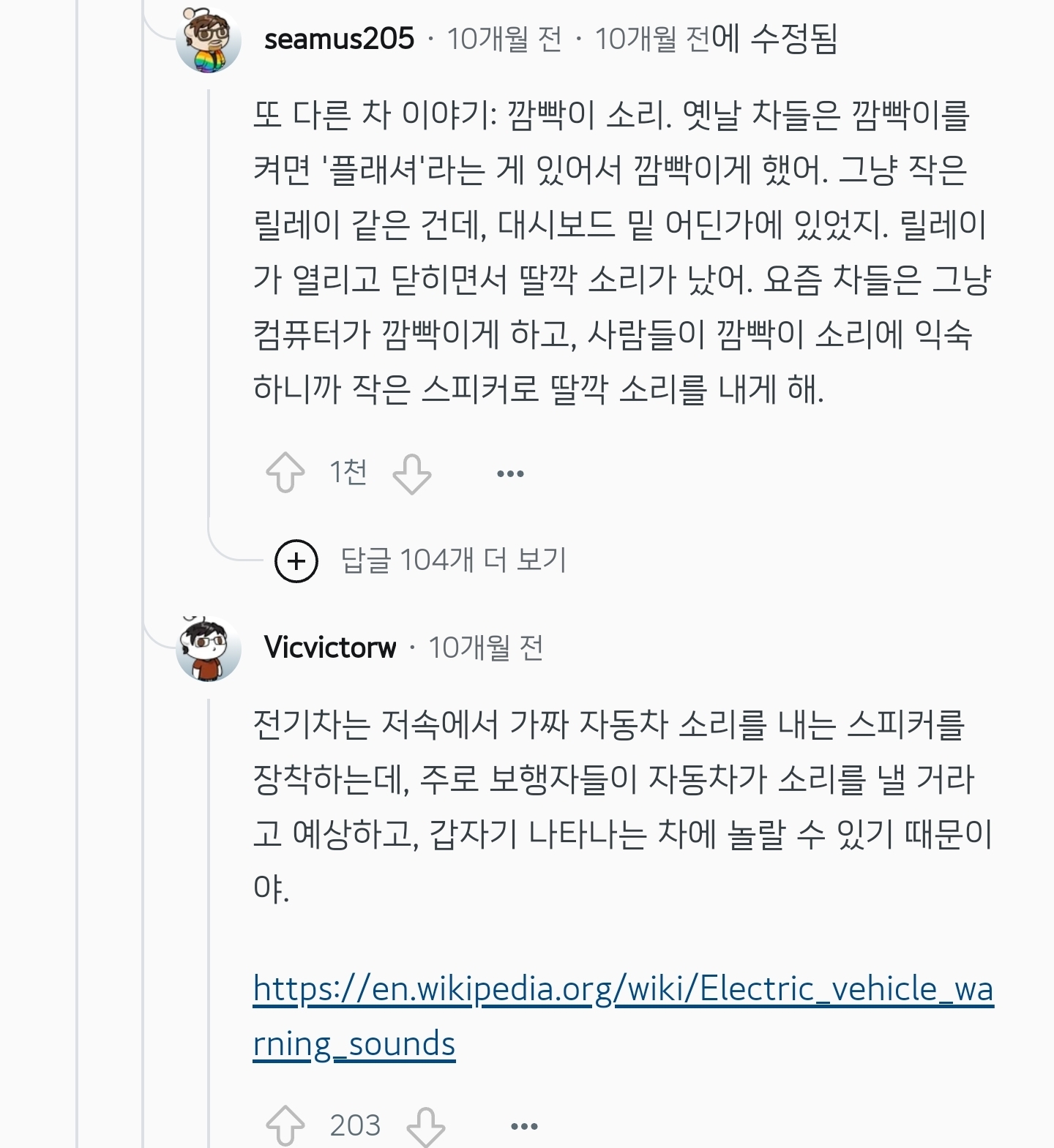Image resolution: width=1054 pixels, height=1148 pixels.
Task: Open Vicvictorw's user profile name
Action: pos(330,648)
